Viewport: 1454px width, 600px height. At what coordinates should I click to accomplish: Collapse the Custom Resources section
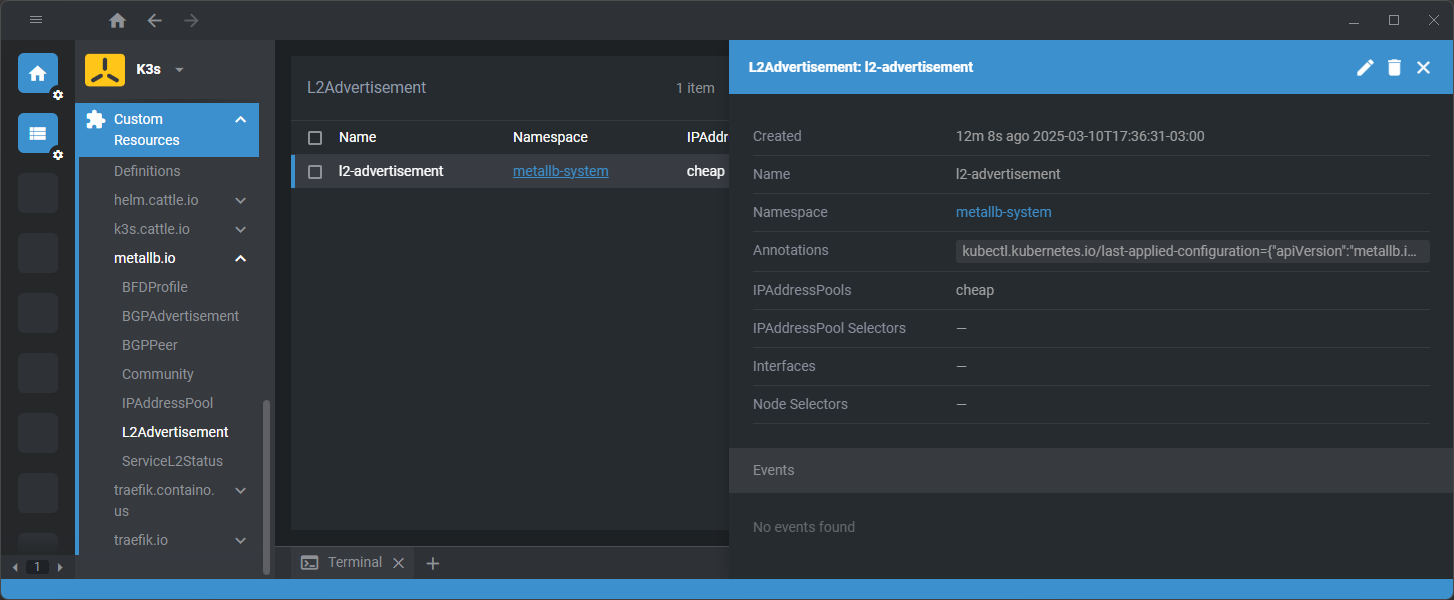(x=240, y=120)
